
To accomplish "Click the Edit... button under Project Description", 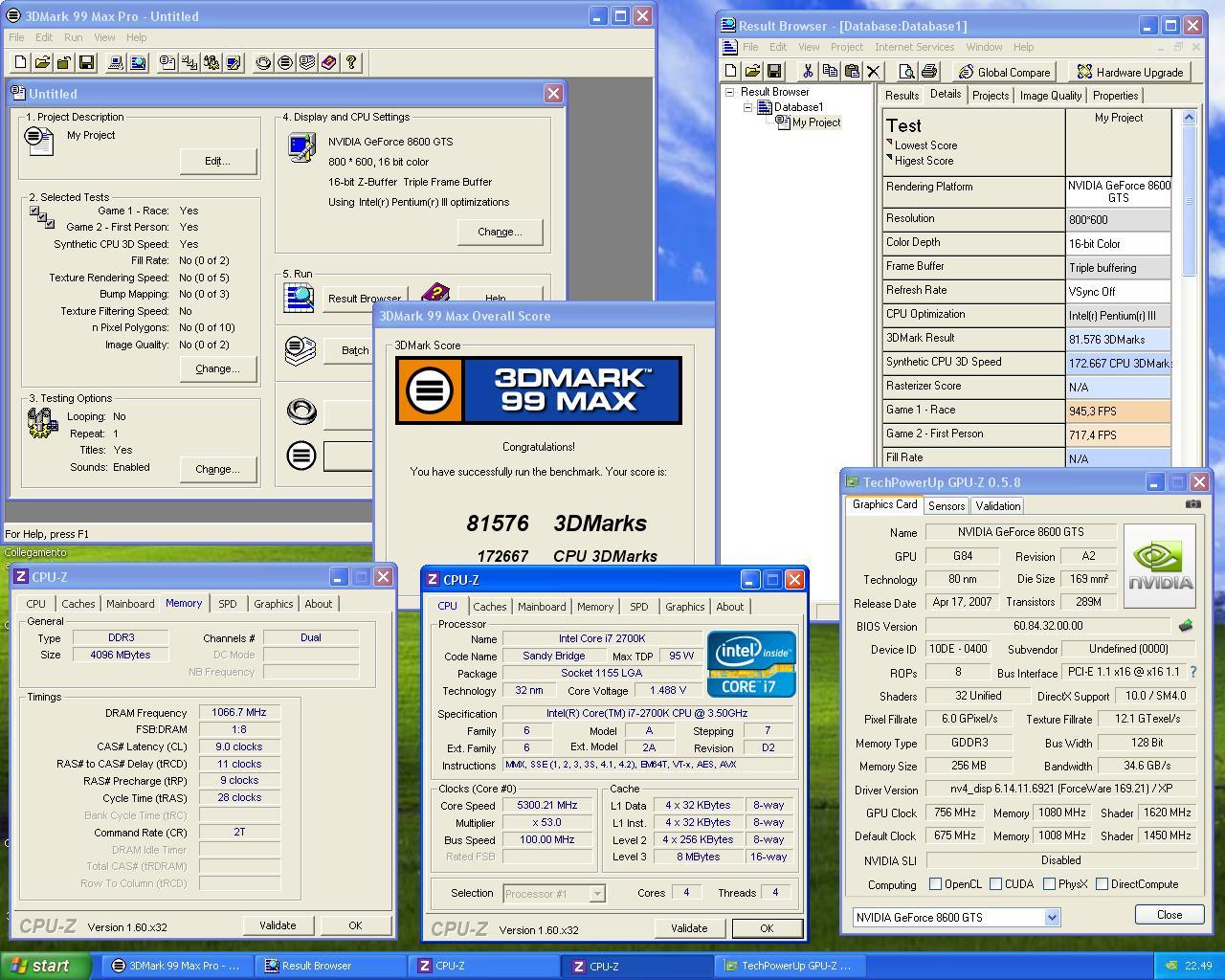I will click(217, 161).
